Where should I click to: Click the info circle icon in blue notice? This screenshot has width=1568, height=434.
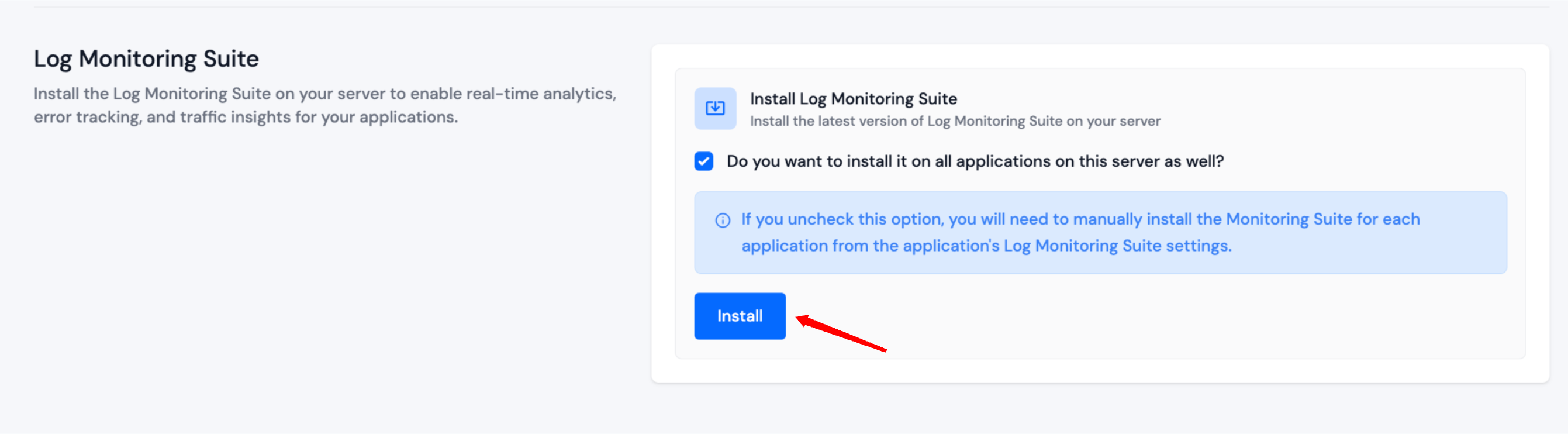click(x=723, y=221)
